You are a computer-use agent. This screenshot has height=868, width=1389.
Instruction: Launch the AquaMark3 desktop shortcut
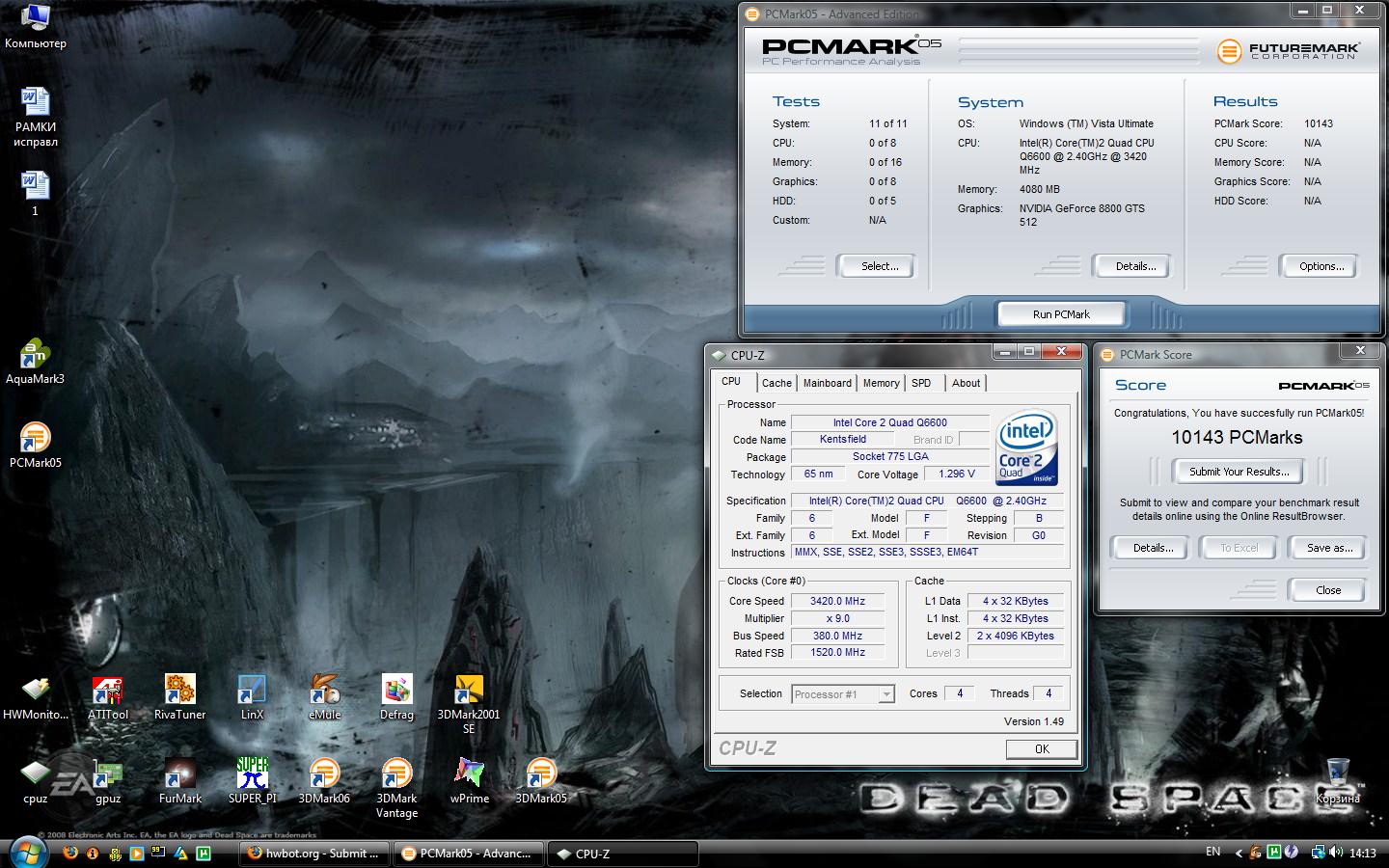[35, 362]
